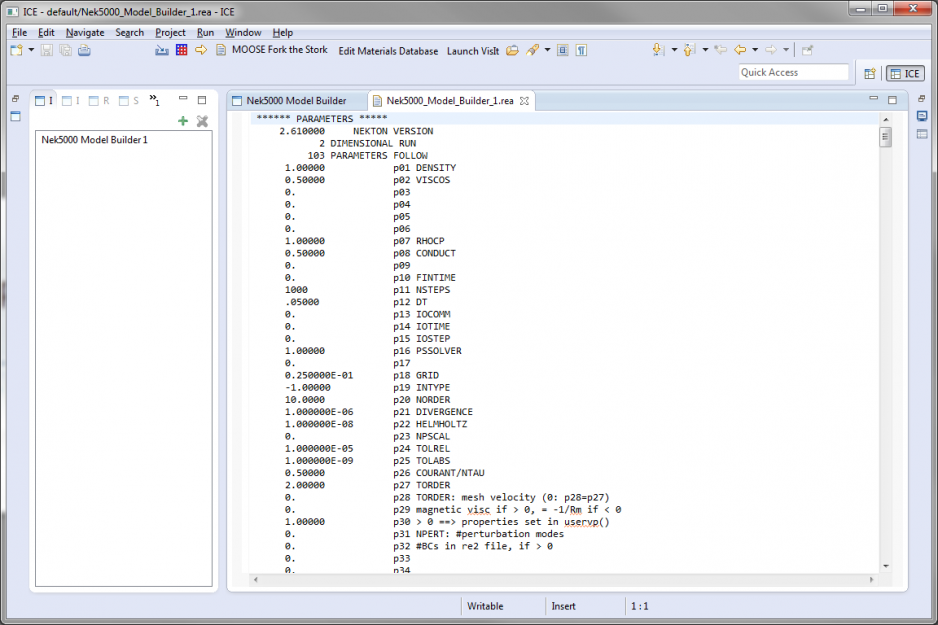Image resolution: width=938 pixels, height=625 pixels.
Task: Show hidden views via the double-chevron overflow
Action: (154, 100)
